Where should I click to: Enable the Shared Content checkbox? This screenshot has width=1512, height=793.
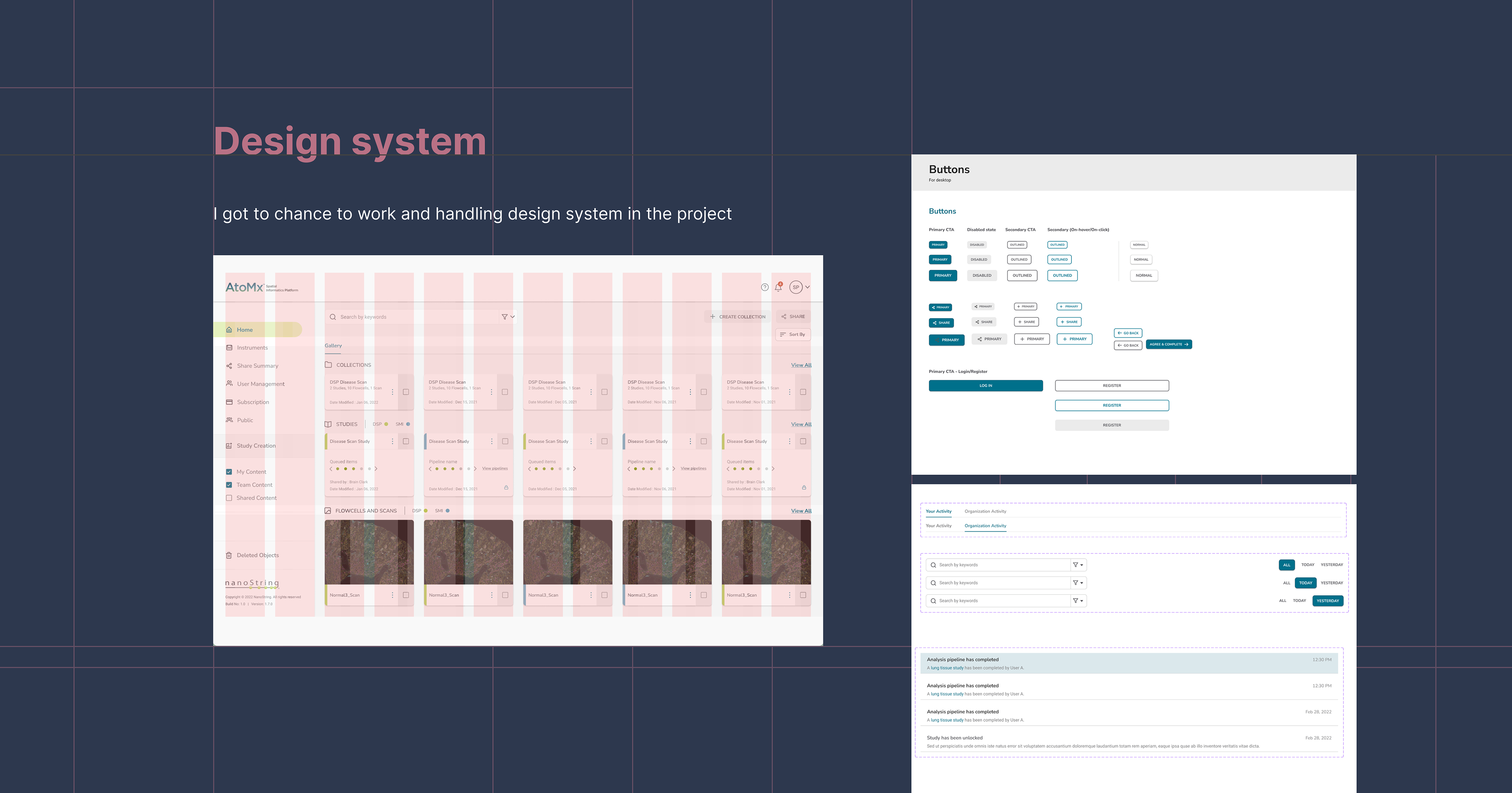[229, 498]
